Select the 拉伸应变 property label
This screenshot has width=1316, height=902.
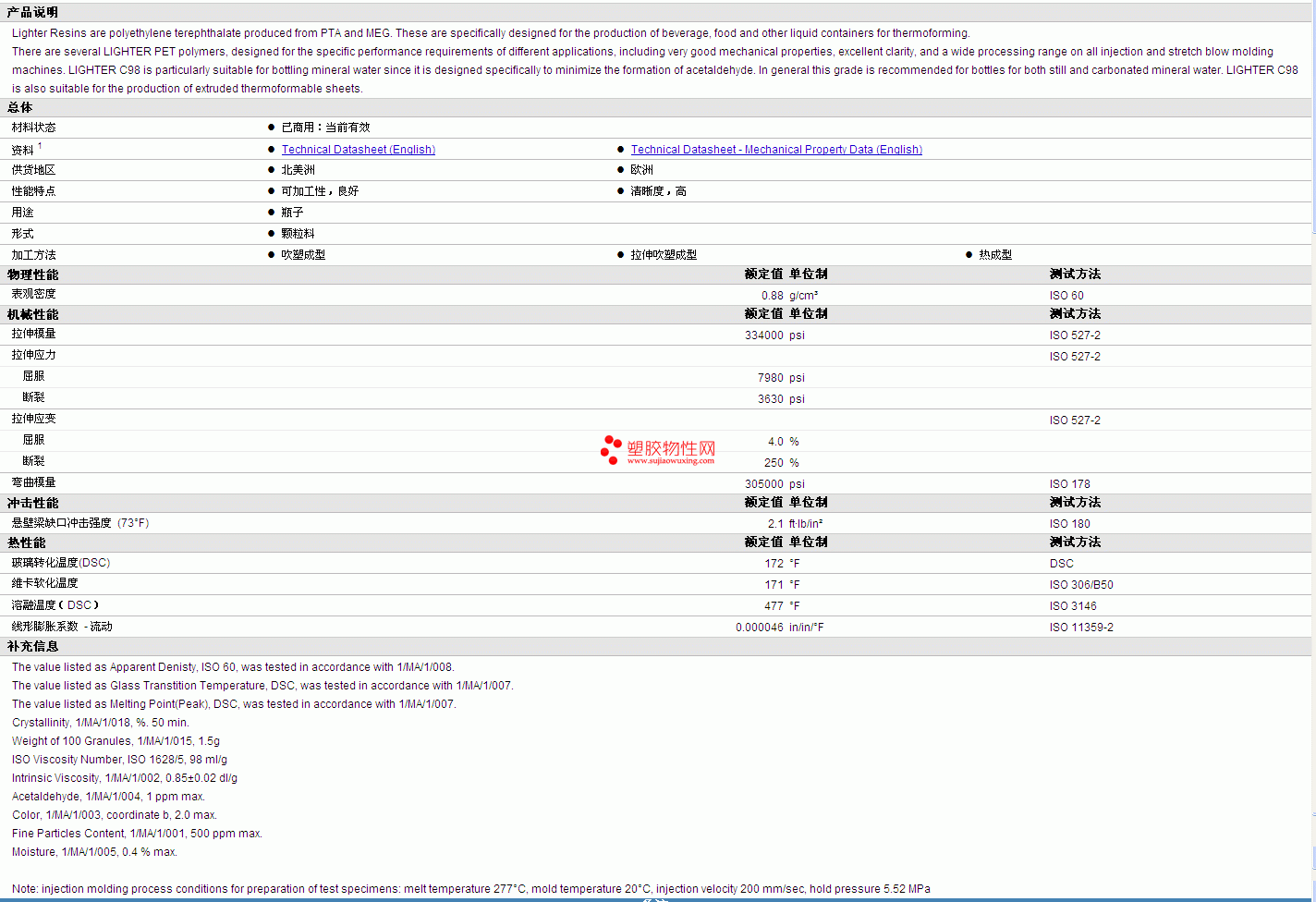coord(33,419)
